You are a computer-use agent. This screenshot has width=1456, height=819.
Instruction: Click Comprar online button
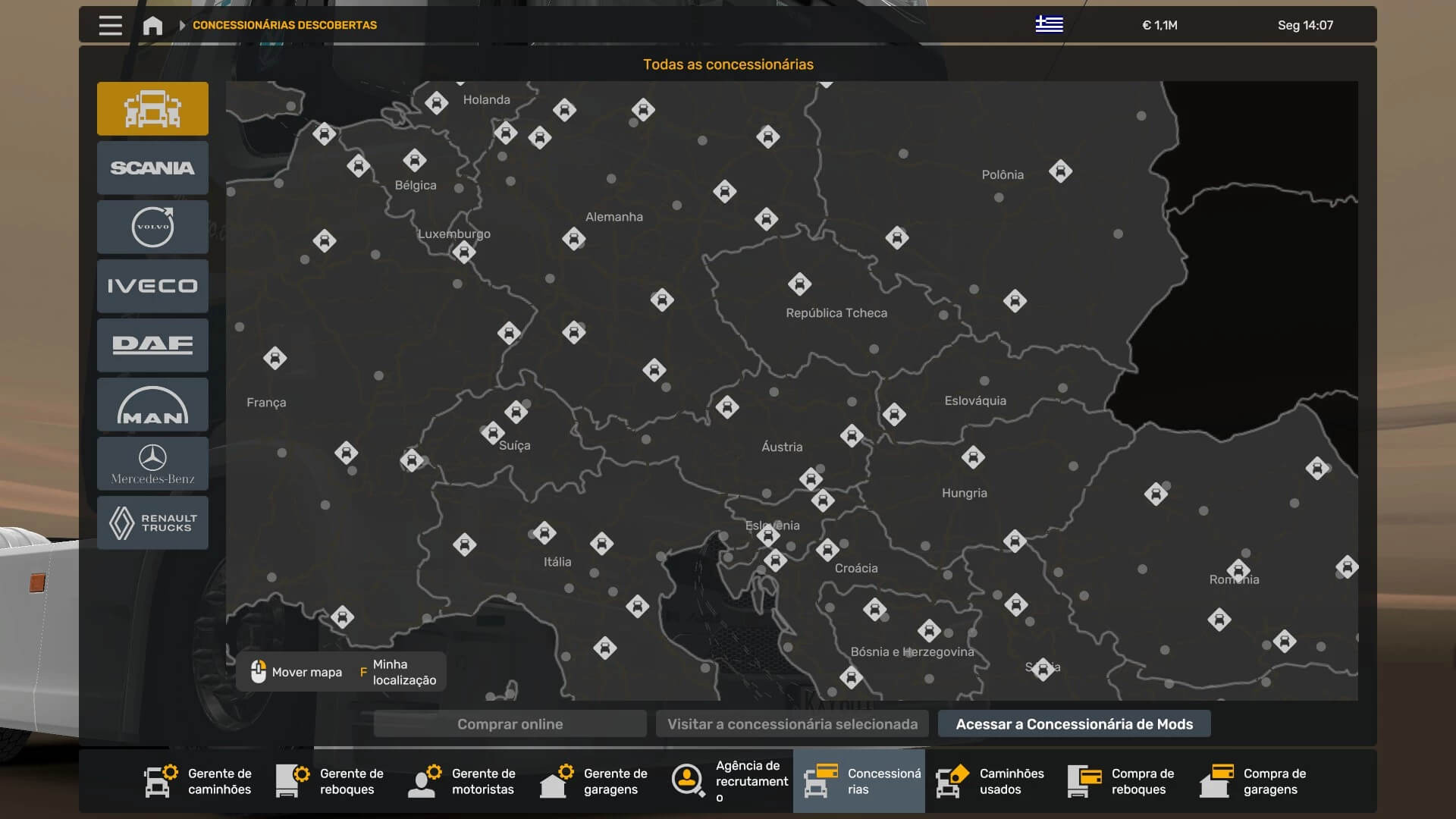point(510,724)
